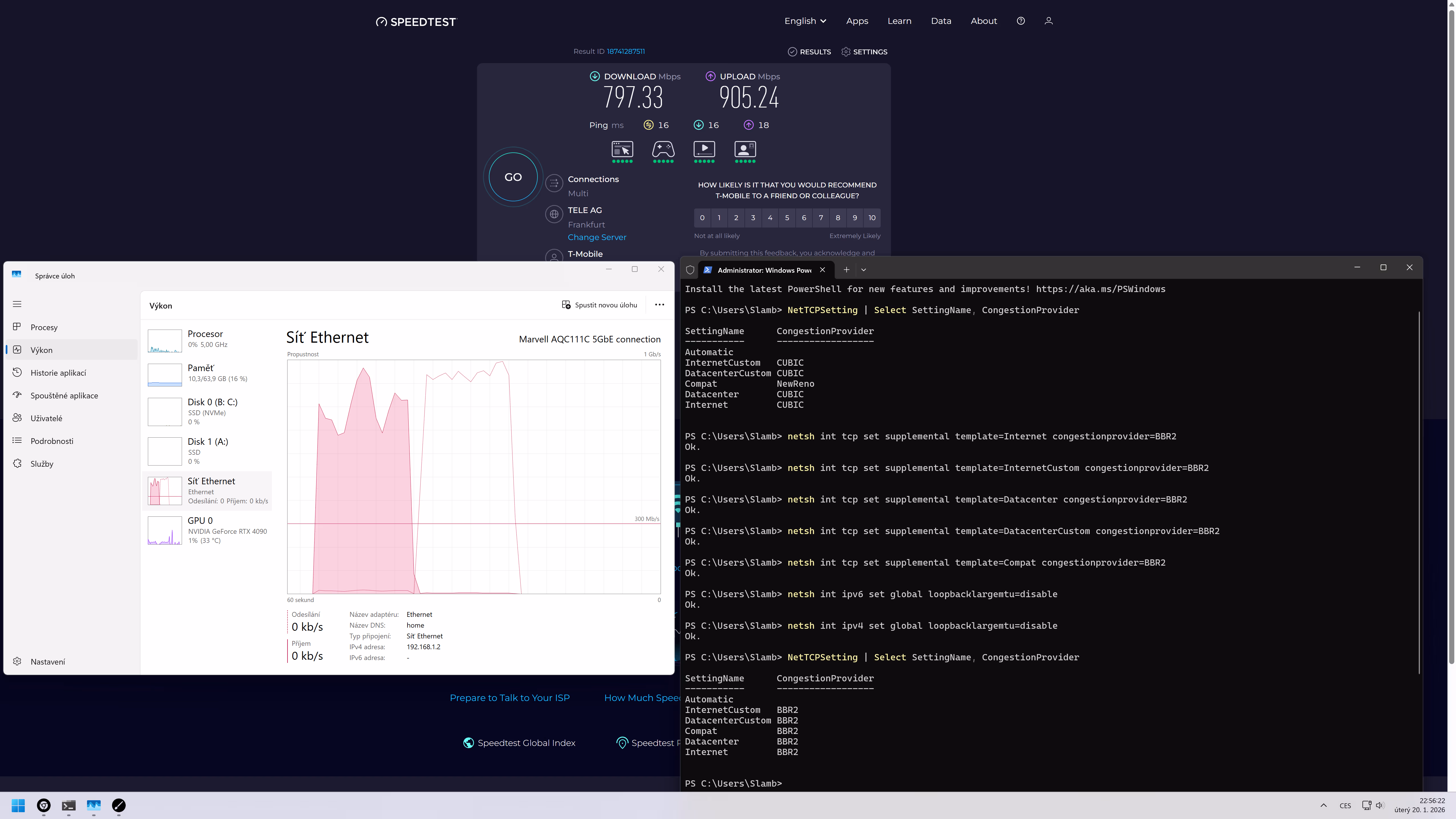Select rating 0 in recommendation survey
This screenshot has width=1456, height=819.
click(x=702, y=218)
